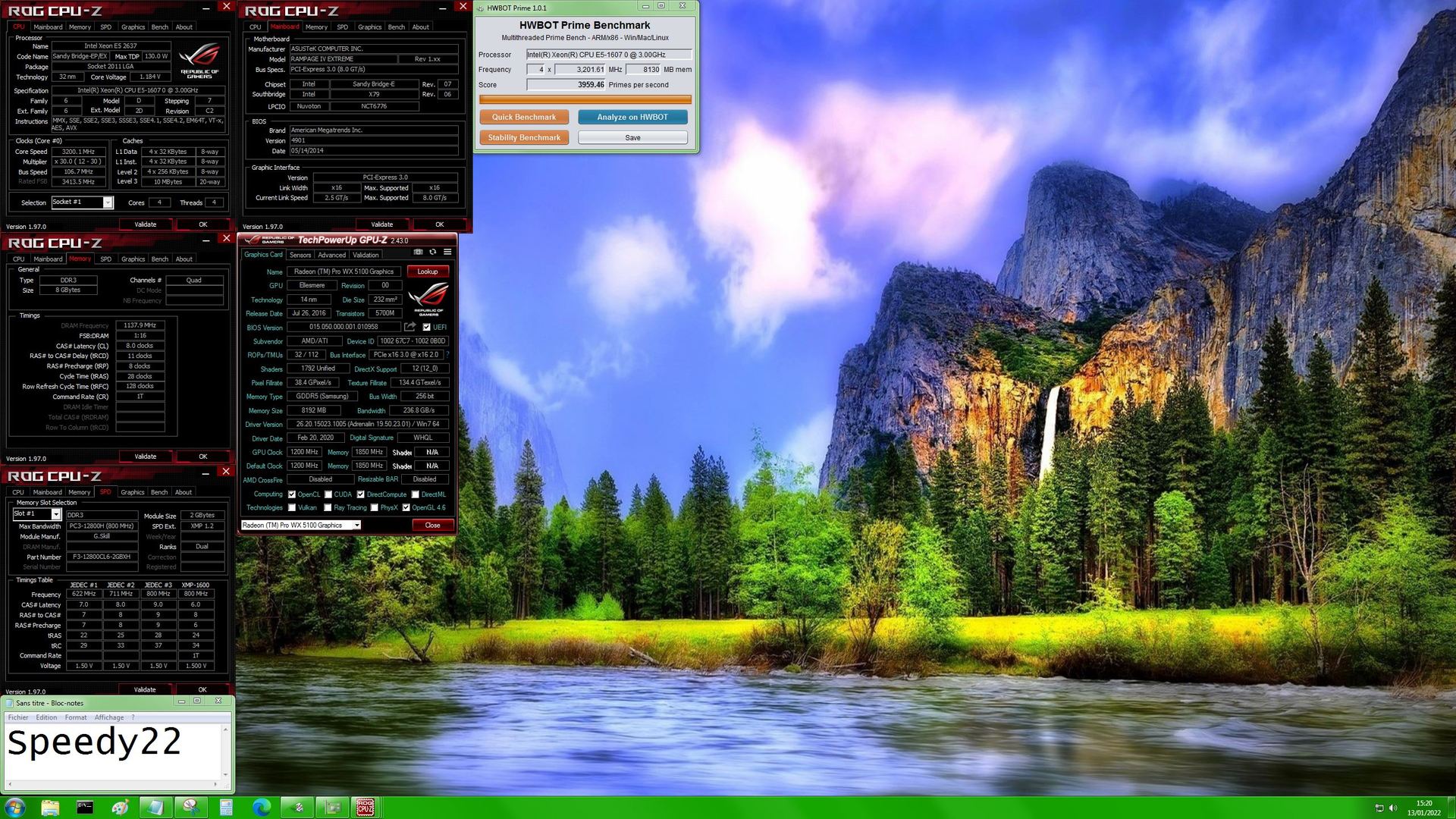Click OK in the CPU-Z Mainboard window
This screenshot has height=819, width=1456.
pyautogui.click(x=440, y=224)
